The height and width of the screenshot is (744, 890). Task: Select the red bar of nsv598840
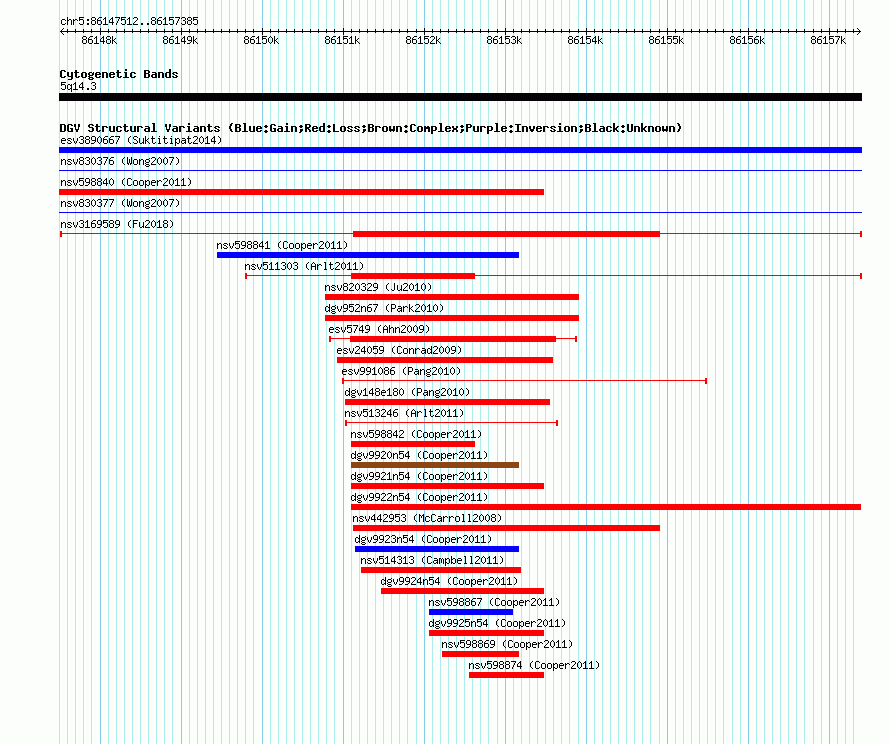[301, 192]
